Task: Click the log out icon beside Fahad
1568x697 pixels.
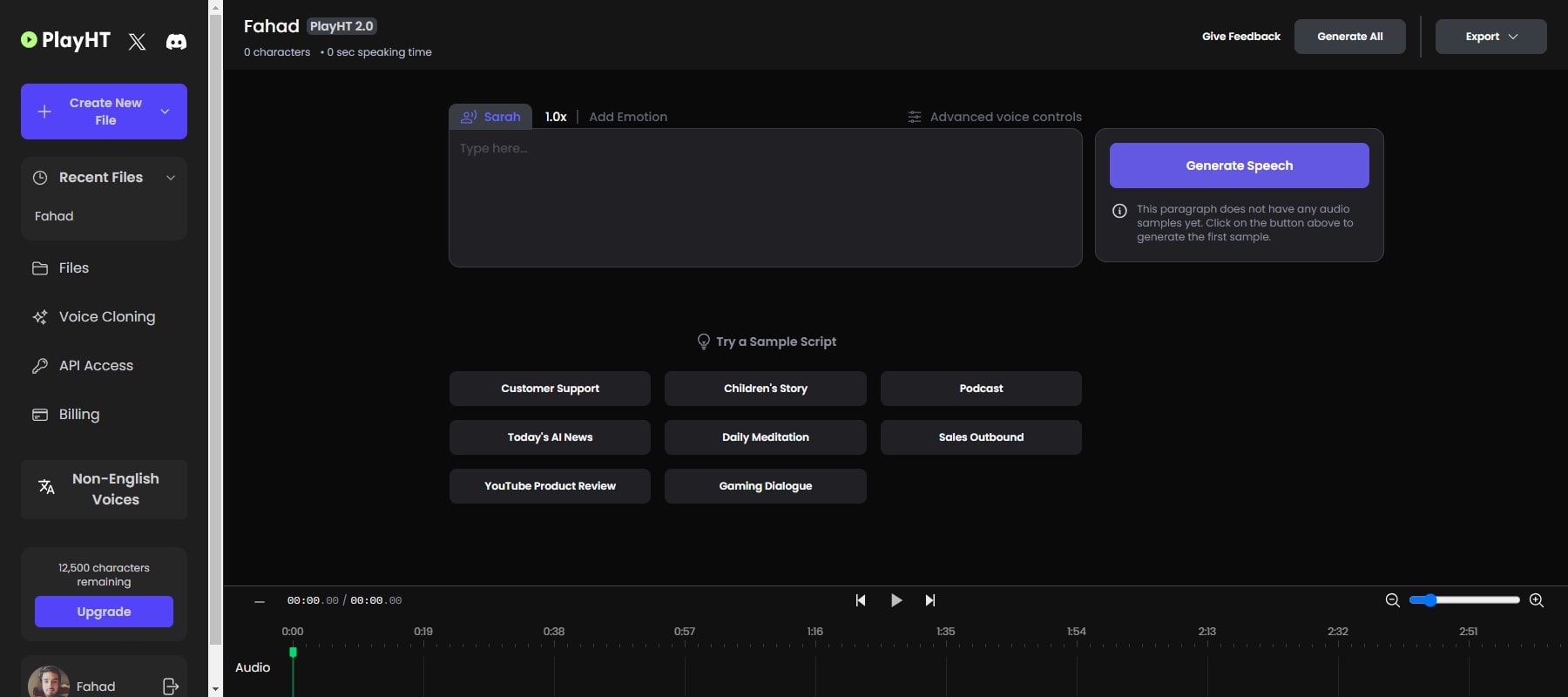Action: pyautogui.click(x=171, y=687)
